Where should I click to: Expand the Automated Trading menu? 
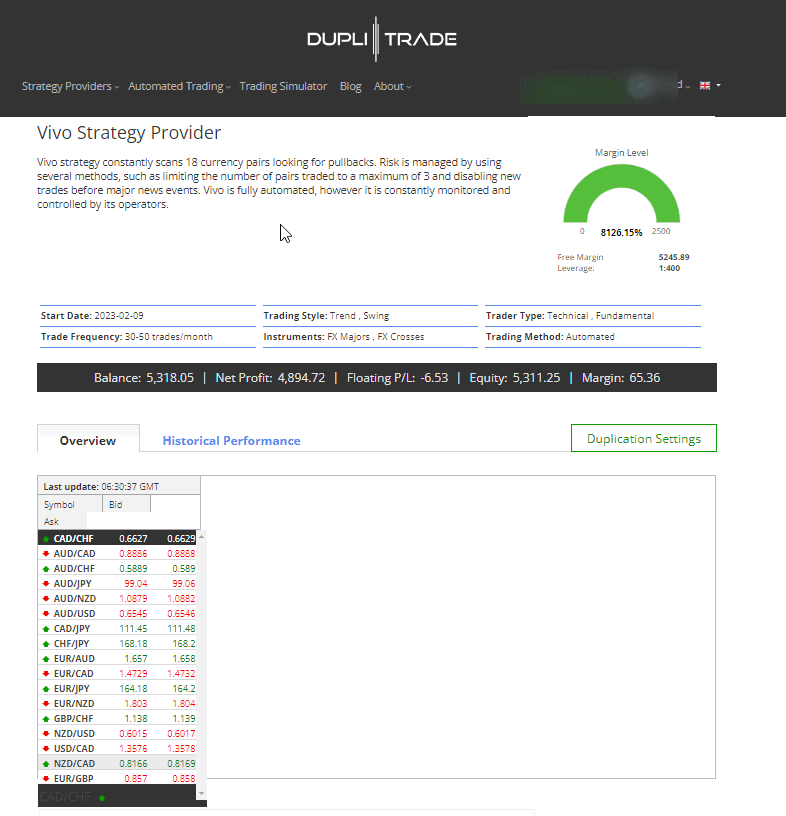coord(179,87)
